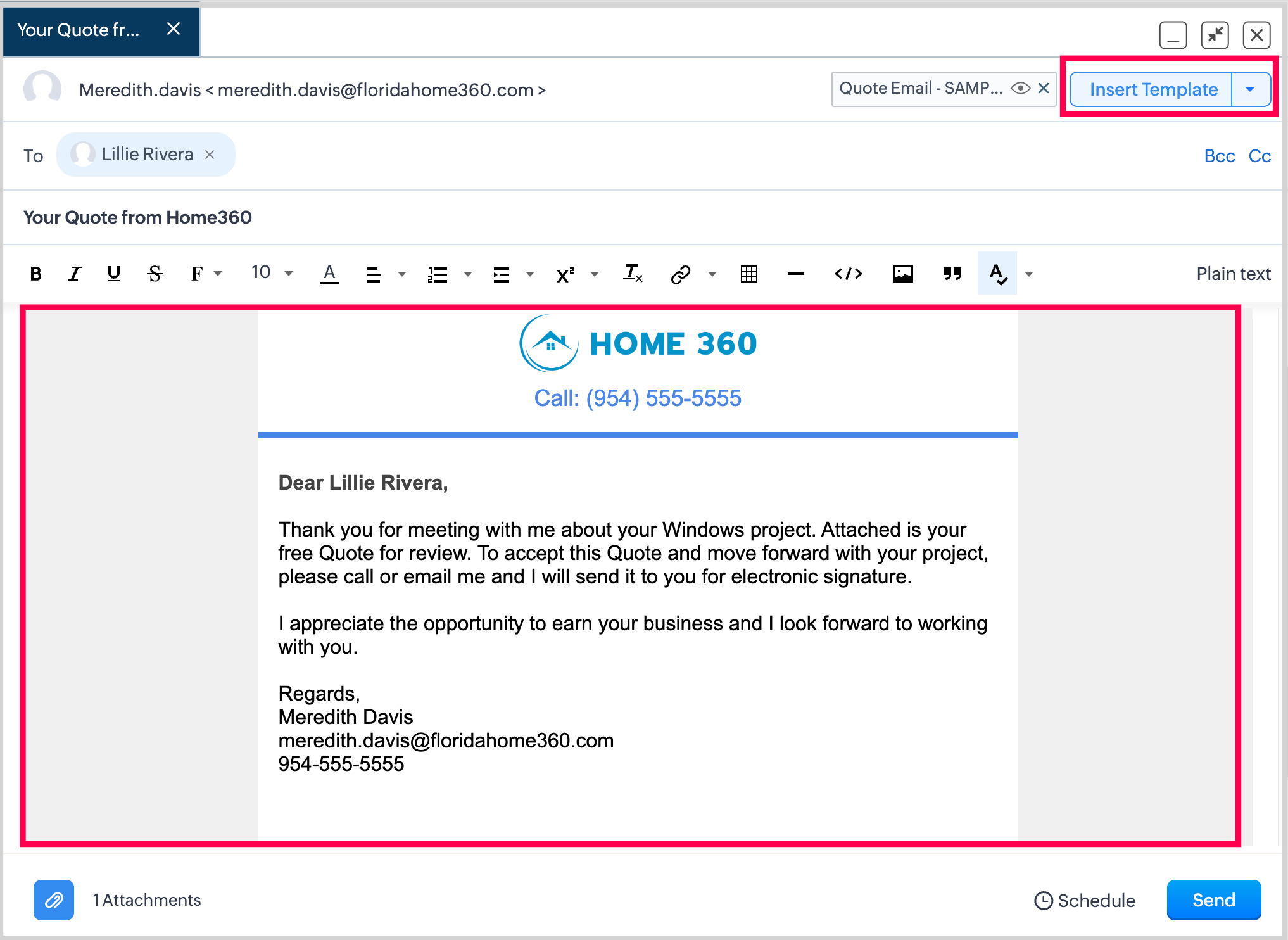Apply italic formatting
Screen dimensions: 1288x940
[75, 274]
